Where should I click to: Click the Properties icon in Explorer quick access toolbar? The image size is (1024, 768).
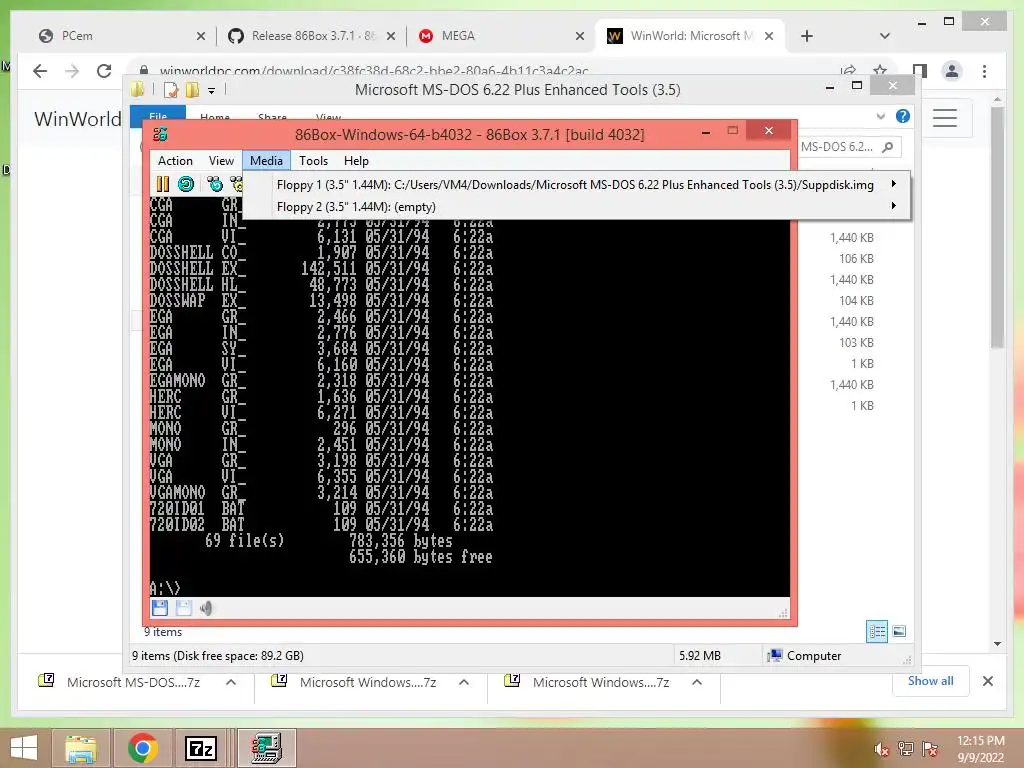tap(171, 90)
